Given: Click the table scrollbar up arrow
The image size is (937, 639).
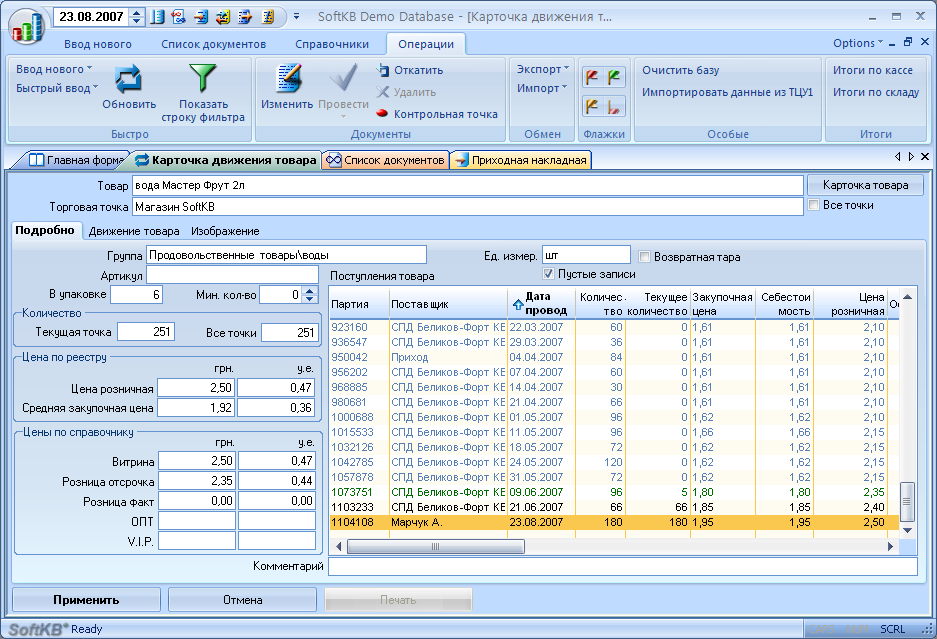Looking at the screenshot, I should pyautogui.click(x=907, y=296).
